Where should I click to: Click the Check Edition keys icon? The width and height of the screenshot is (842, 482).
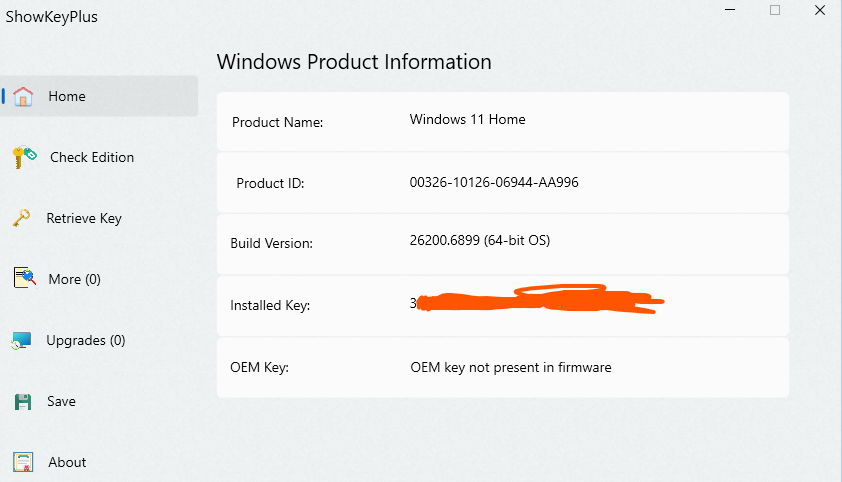pyautogui.click(x=24, y=157)
